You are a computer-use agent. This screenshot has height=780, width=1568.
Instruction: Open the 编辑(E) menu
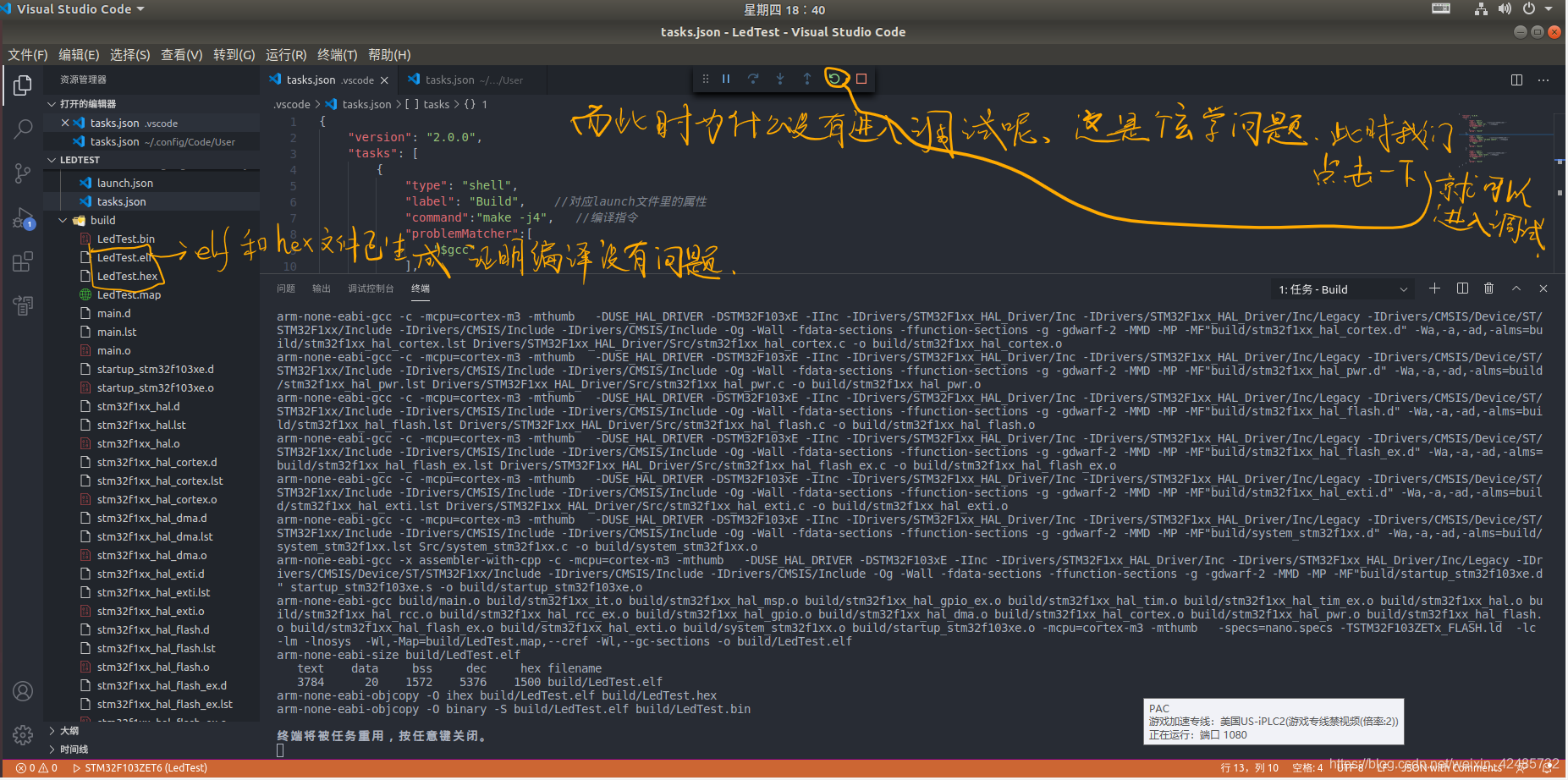coord(79,55)
